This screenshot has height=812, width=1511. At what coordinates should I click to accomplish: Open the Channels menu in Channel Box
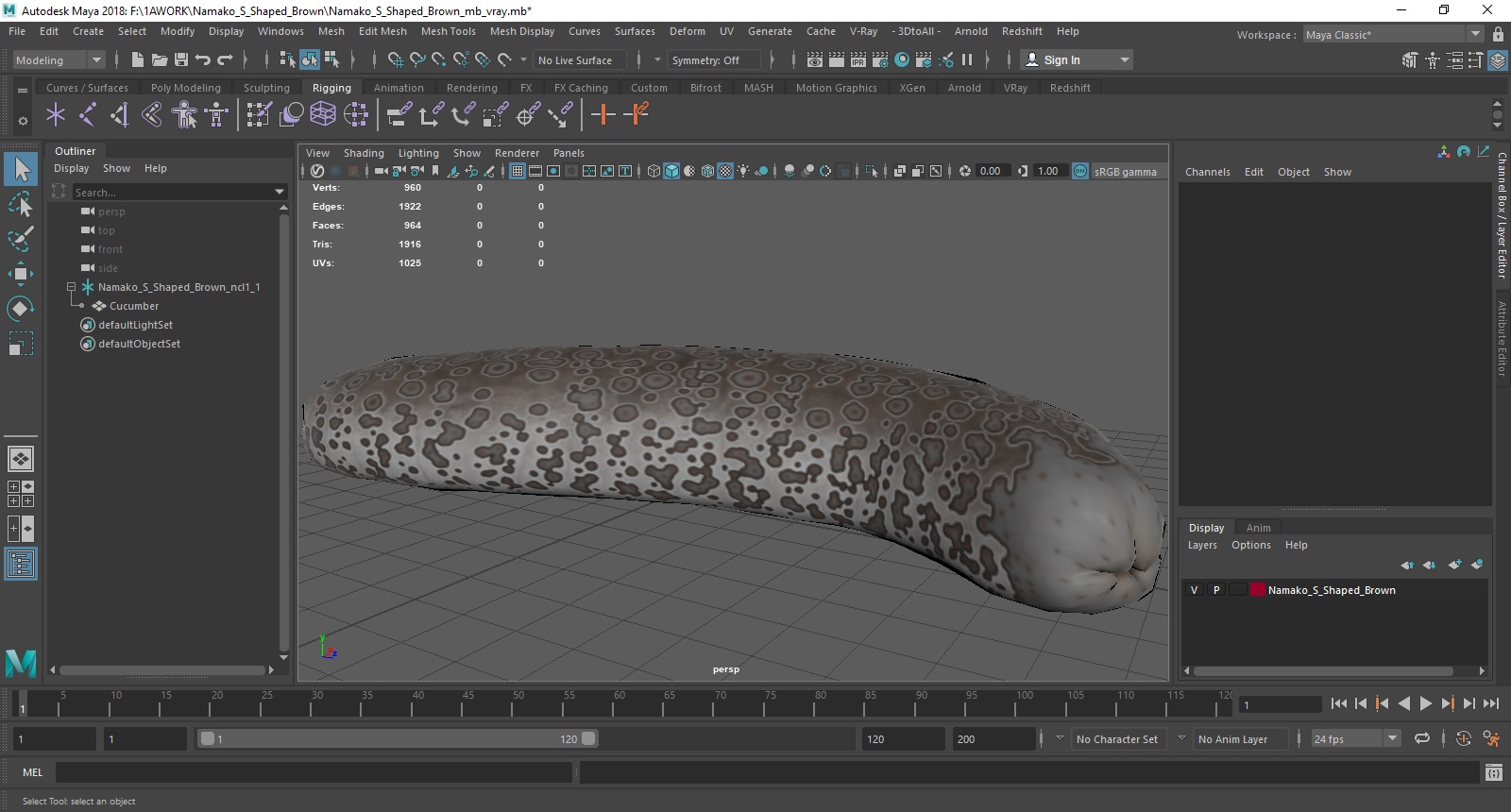[x=1207, y=172]
